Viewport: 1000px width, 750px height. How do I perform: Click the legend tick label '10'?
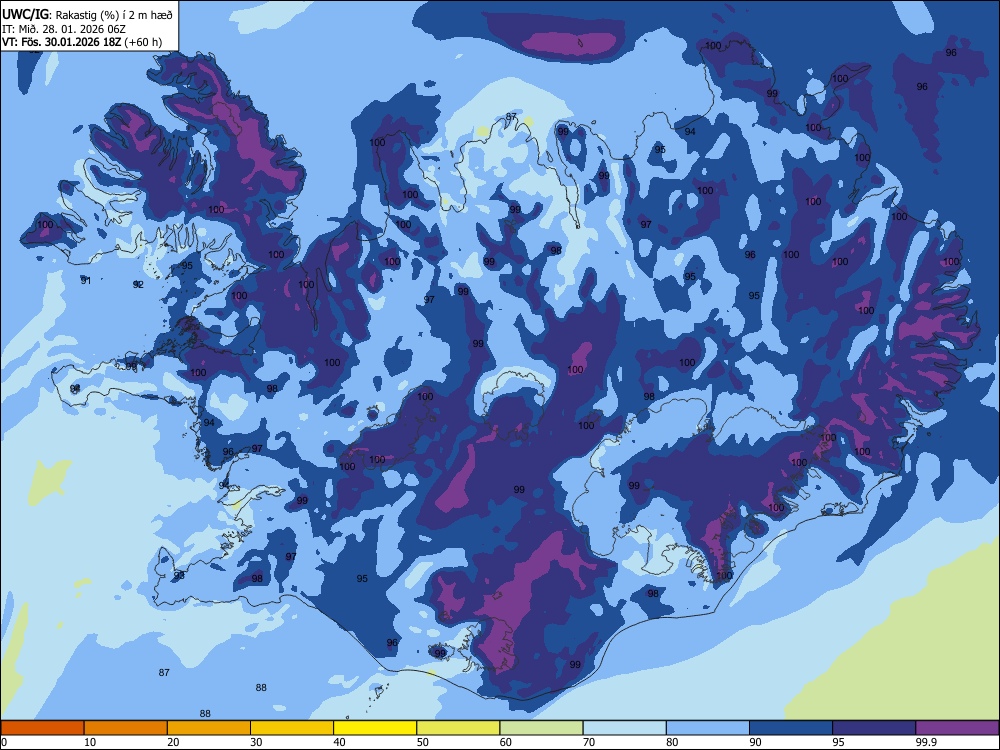(x=90, y=742)
